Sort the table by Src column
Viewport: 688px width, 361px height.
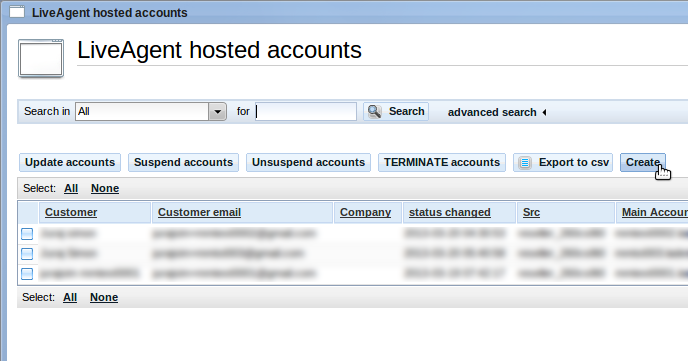coord(531,212)
